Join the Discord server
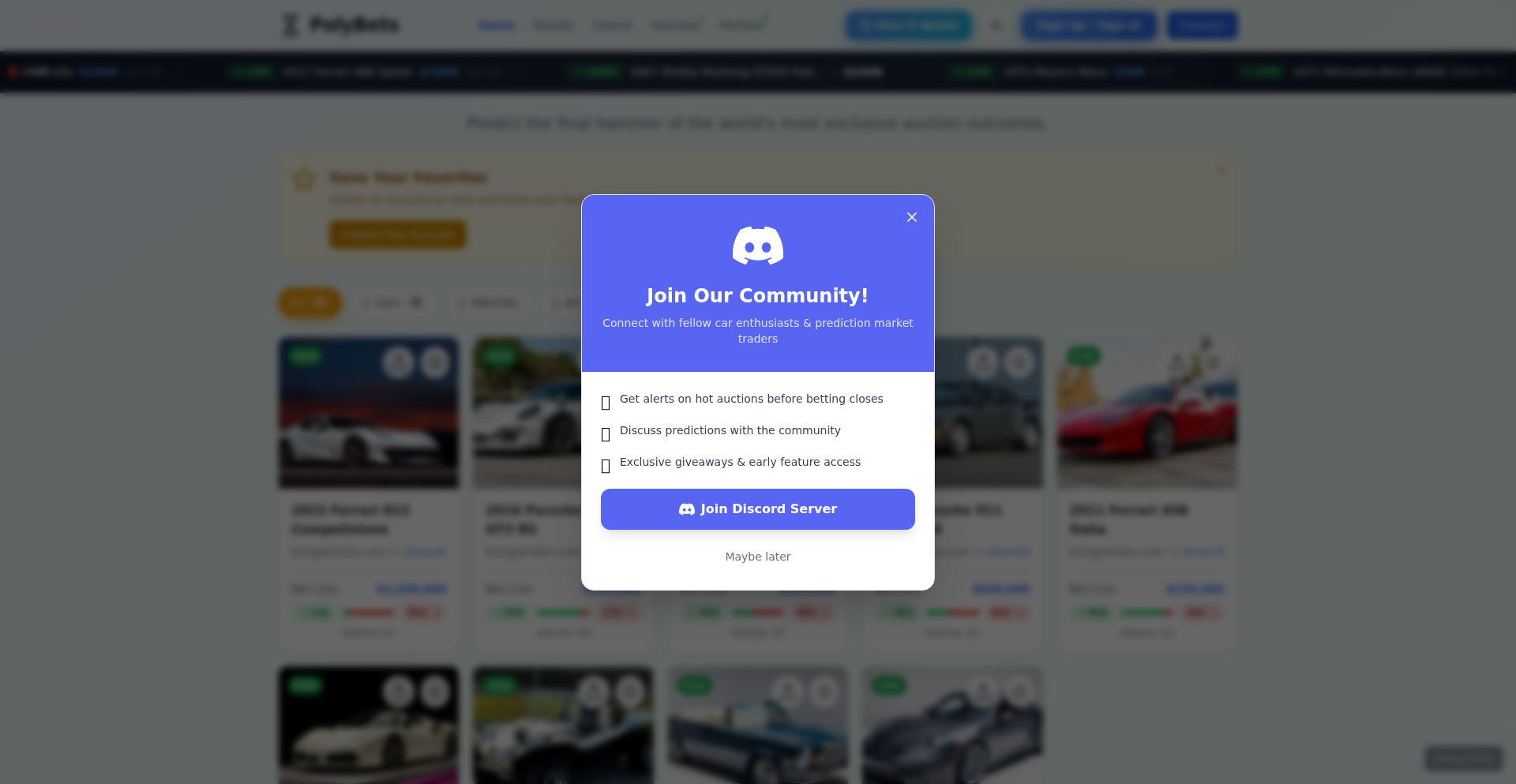This screenshot has width=1516, height=784. 758,509
